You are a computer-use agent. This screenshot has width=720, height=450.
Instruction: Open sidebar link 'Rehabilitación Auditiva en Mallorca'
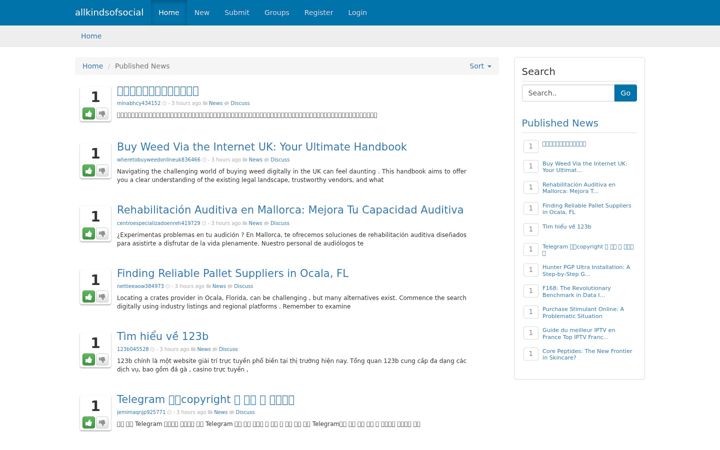579,188
